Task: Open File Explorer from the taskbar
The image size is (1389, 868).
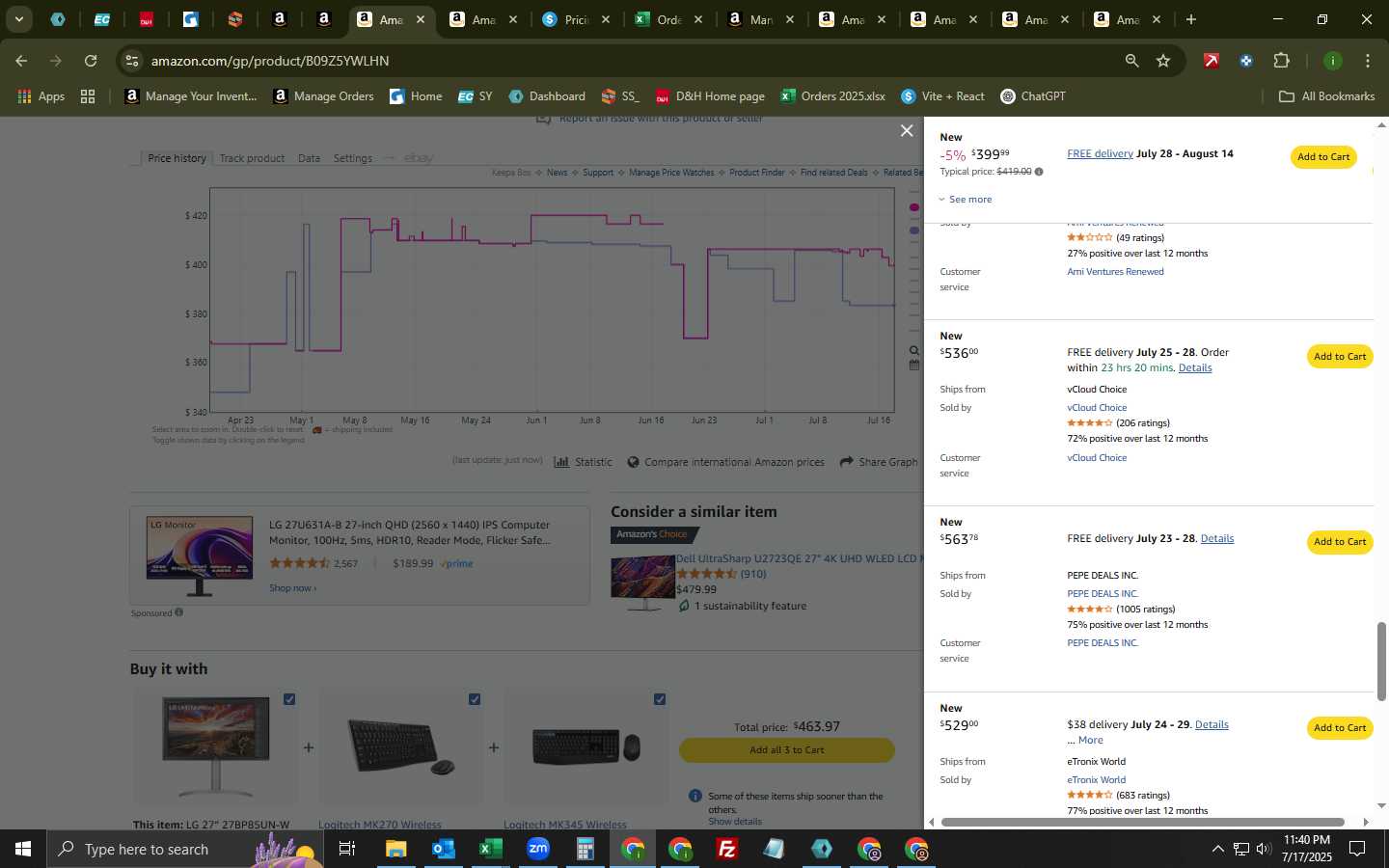Action: tap(396, 849)
